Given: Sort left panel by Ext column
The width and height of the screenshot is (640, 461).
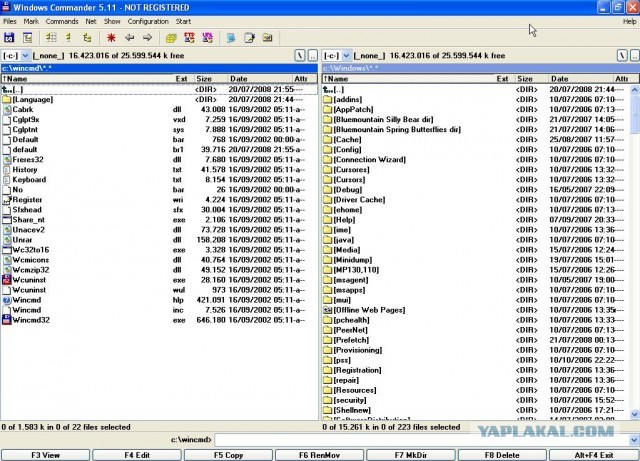Looking at the screenshot, I should coord(183,79).
